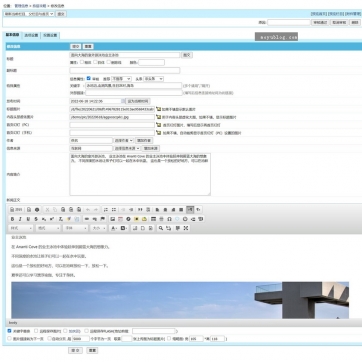Toggle remote save images checkbox
Screen dimensions: 362x362
pyautogui.click(x=36, y=331)
